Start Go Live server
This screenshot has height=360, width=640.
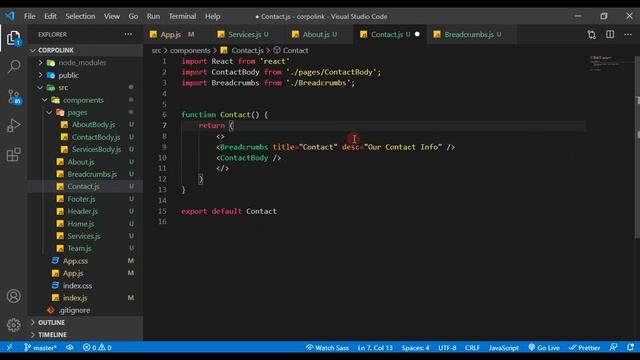click(x=544, y=348)
